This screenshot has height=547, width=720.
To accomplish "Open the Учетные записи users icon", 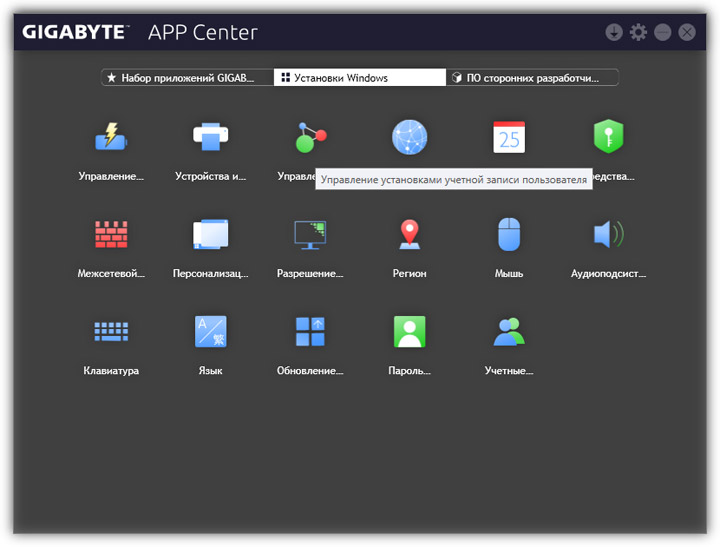I will [509, 331].
